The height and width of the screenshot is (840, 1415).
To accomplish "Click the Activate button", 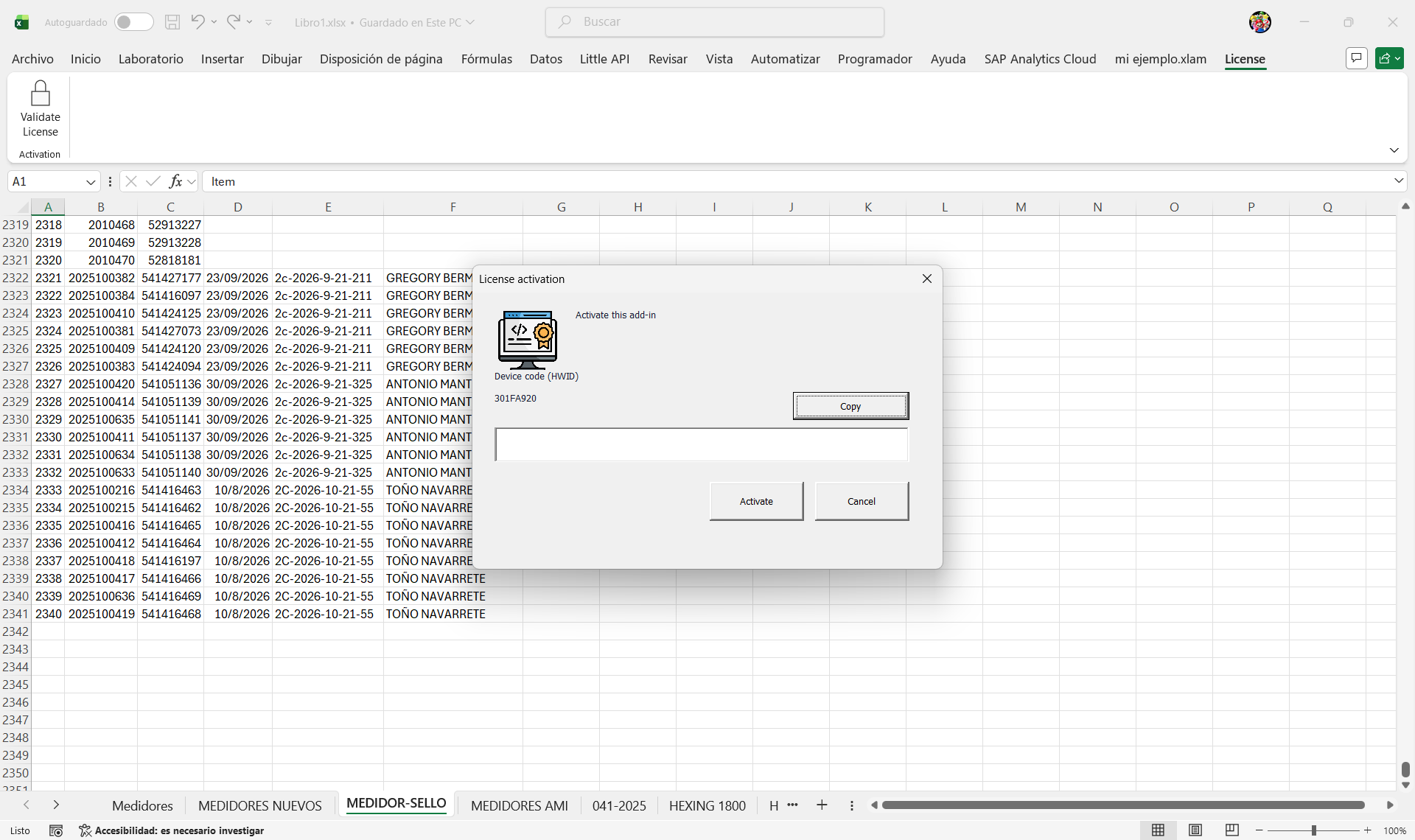I will (x=756, y=501).
